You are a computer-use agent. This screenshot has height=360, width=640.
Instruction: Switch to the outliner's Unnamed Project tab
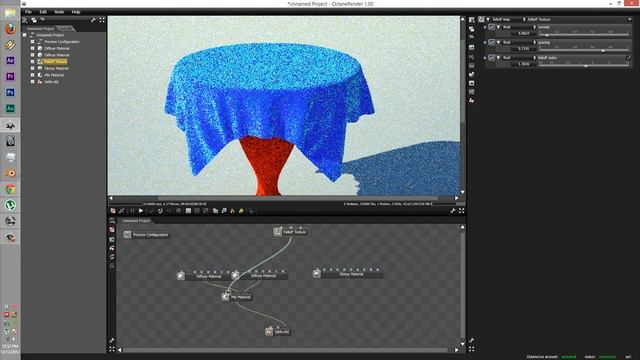(x=40, y=29)
